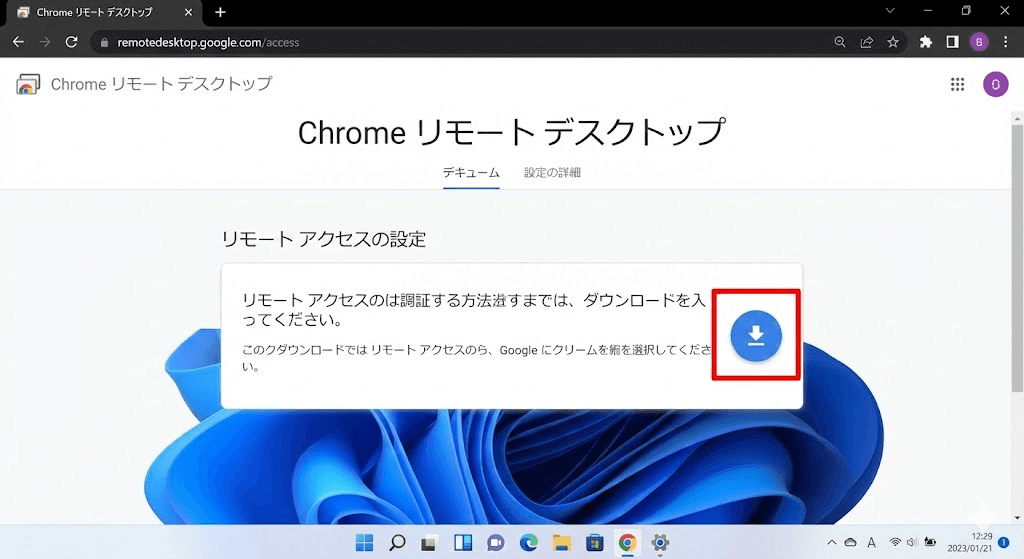Open the speaker volume tray icon
Viewport: 1024px width, 559px height.
tap(912, 542)
